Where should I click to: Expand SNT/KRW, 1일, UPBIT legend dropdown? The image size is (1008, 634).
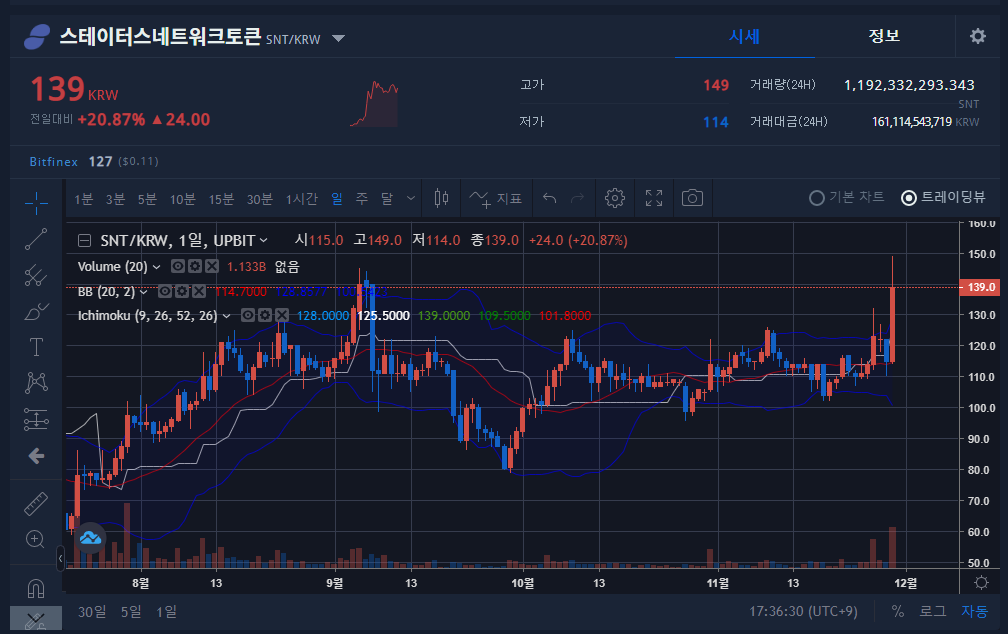[263, 240]
